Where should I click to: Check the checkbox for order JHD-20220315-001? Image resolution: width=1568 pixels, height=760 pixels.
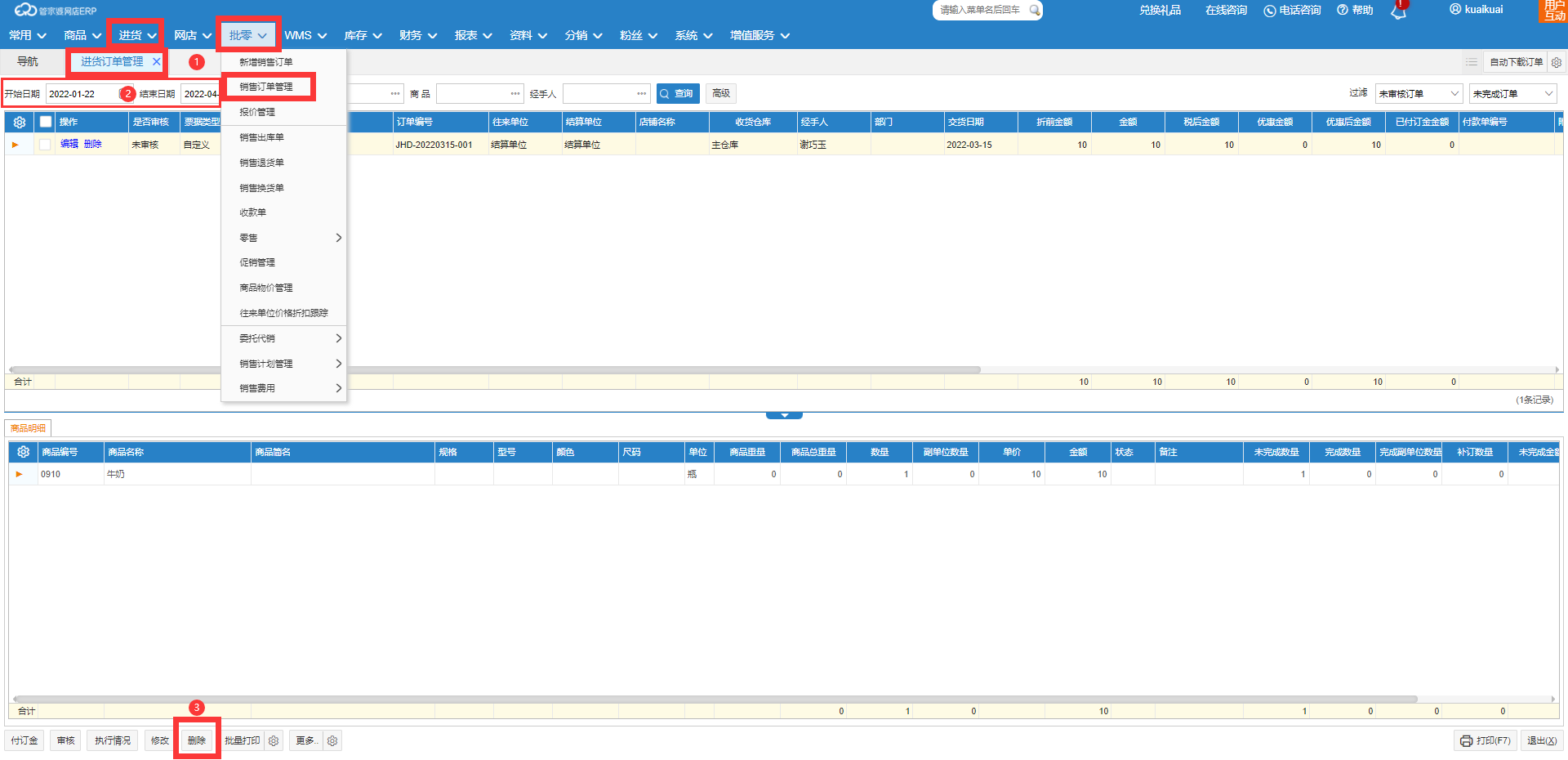(x=45, y=145)
